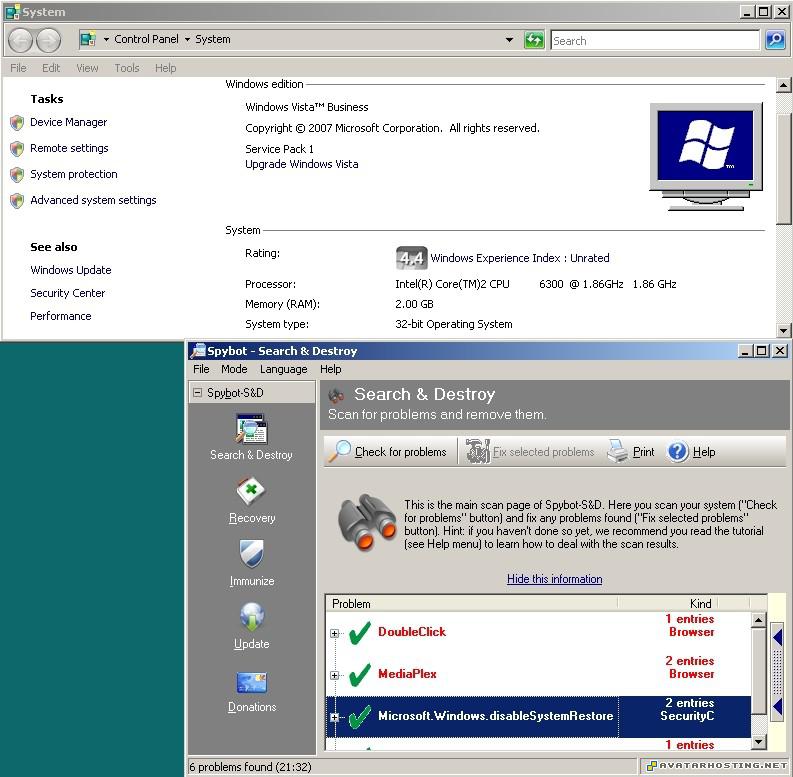Viewport: 793px width, 777px height.
Task: Click the Problem column header
Action: point(471,603)
